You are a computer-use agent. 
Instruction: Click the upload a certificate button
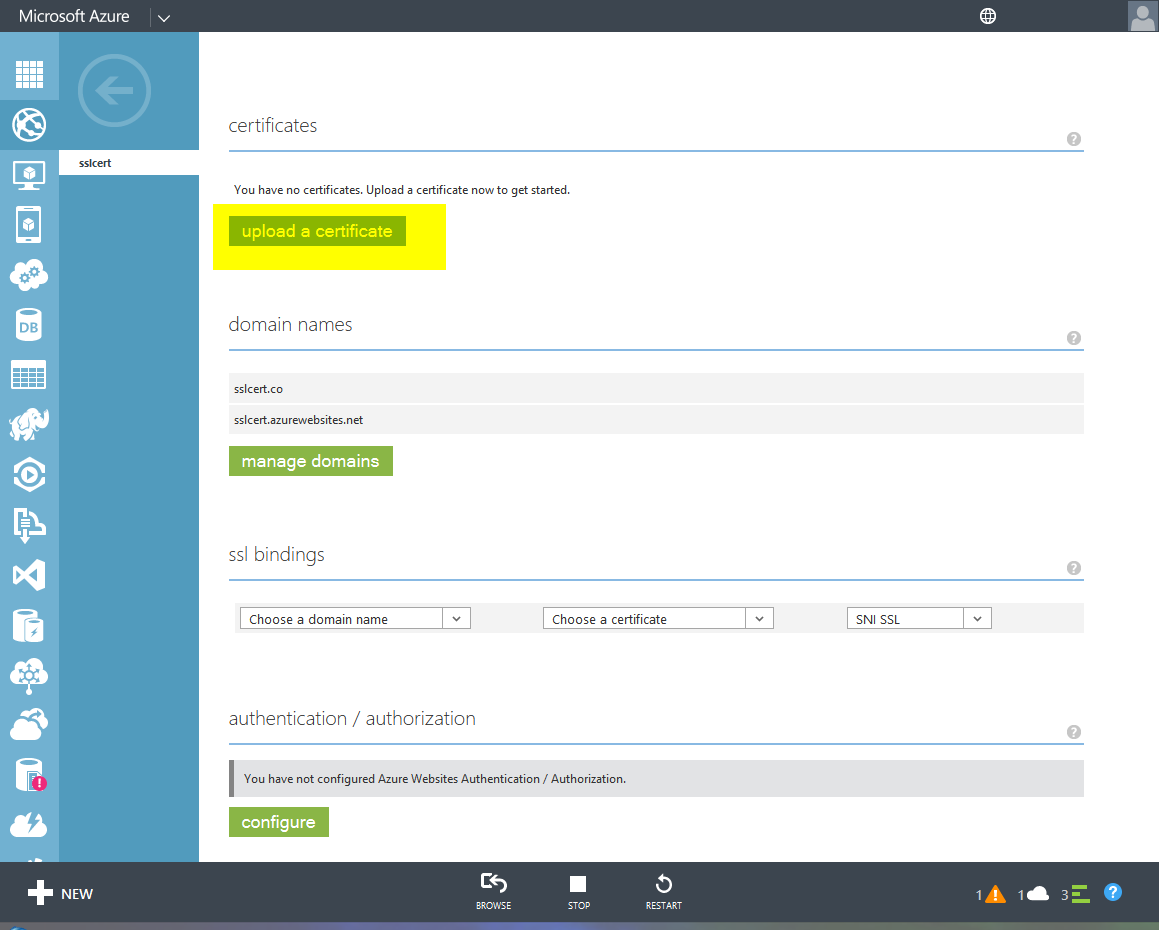coord(317,231)
